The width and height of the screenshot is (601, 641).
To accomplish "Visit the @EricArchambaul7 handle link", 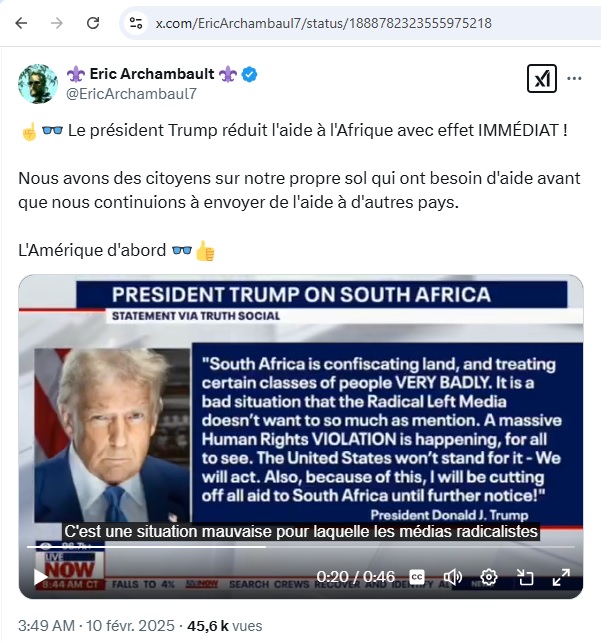I will (131, 94).
